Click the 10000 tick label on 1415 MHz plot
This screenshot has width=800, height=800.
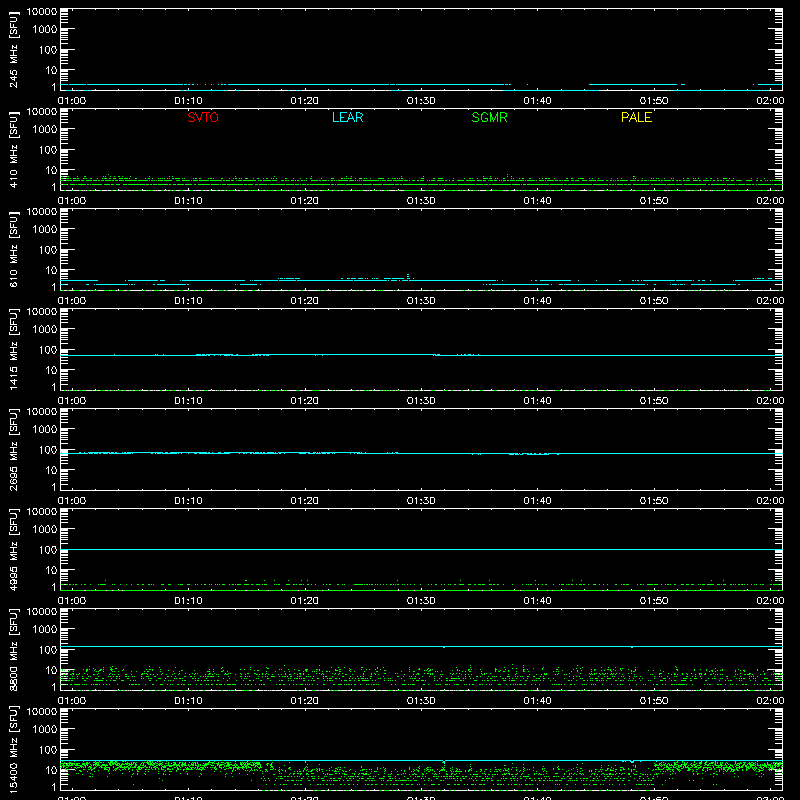42,312
